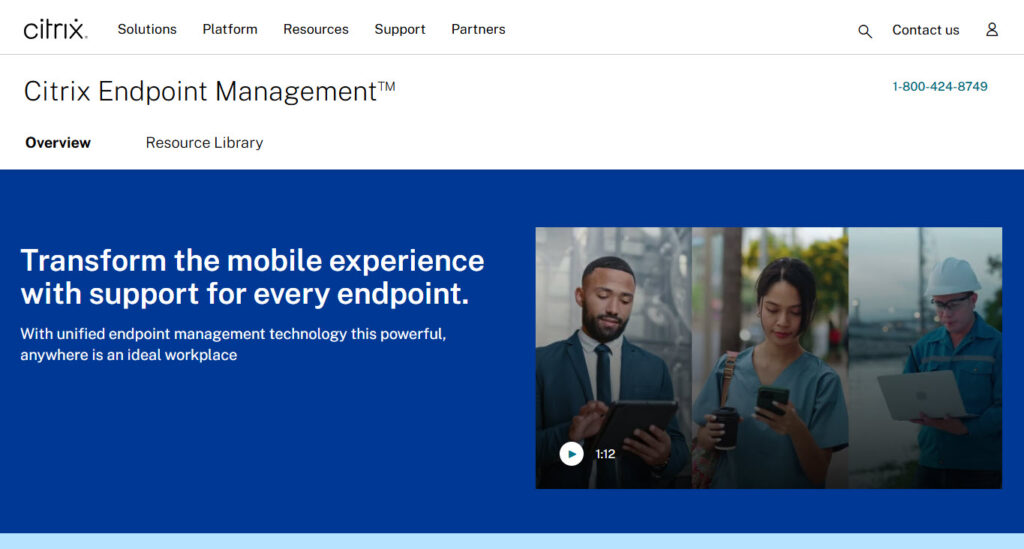Click the unified endpoint management subtext
This screenshot has height=549, width=1024.
pyautogui.click(x=233, y=344)
